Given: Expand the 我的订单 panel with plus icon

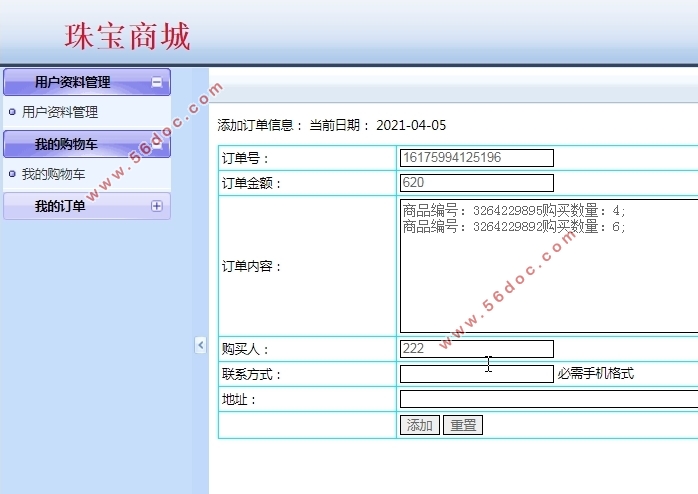Looking at the screenshot, I should 157,206.
